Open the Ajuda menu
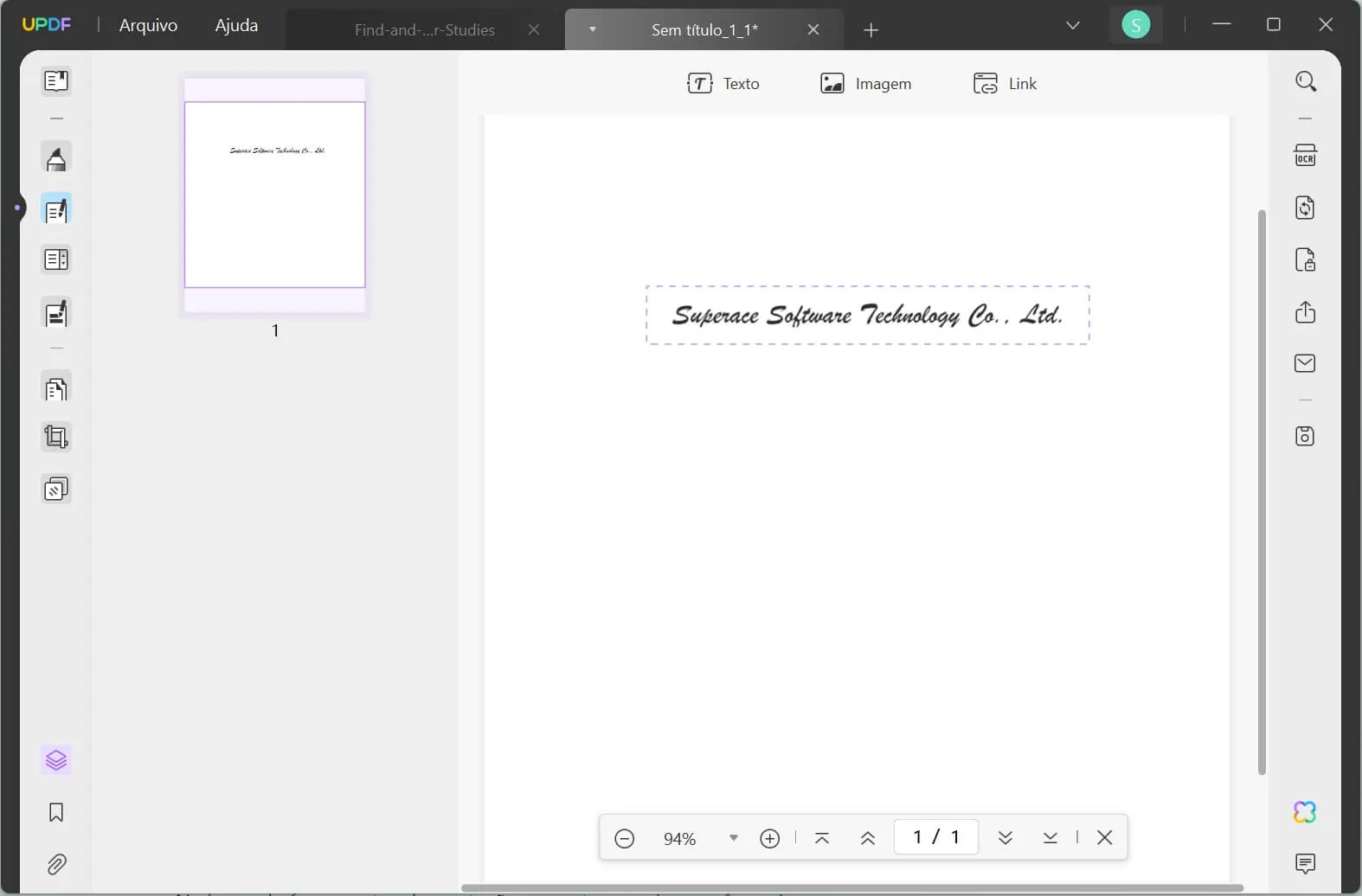The image size is (1362, 896). (236, 25)
